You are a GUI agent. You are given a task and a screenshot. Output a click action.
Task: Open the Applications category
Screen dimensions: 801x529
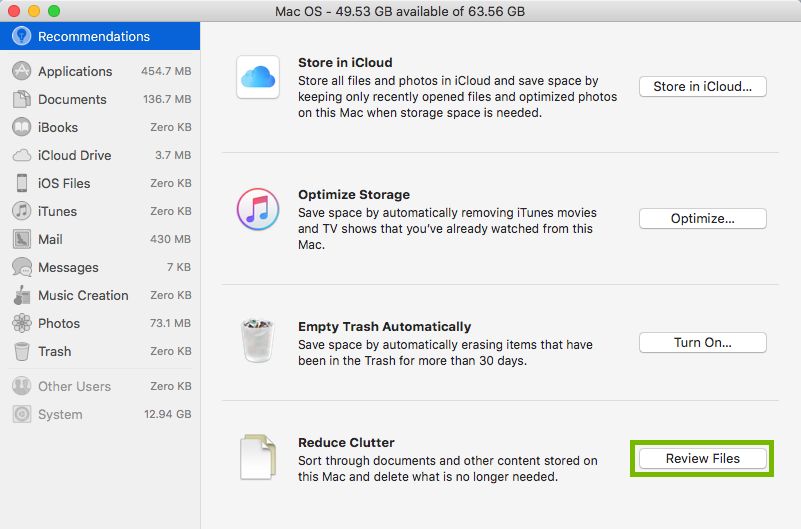(x=100, y=71)
